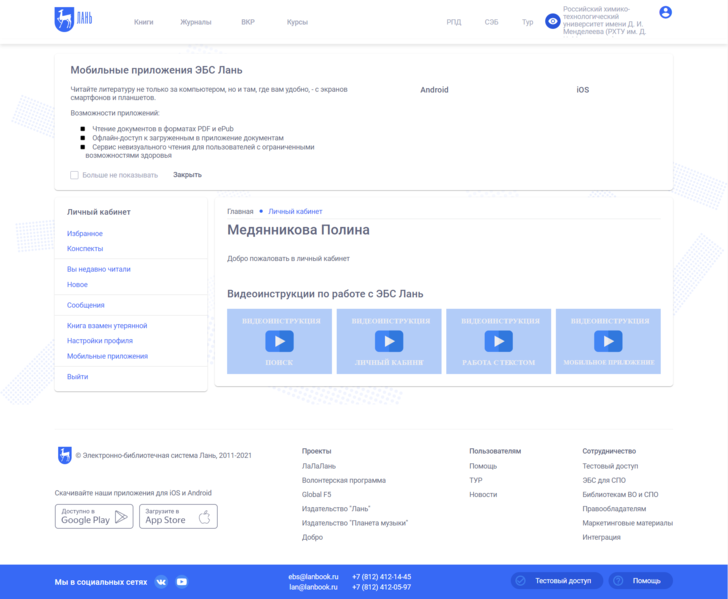The image size is (728, 599).
Task: Open Настройки профиля link
Action: pos(100,341)
